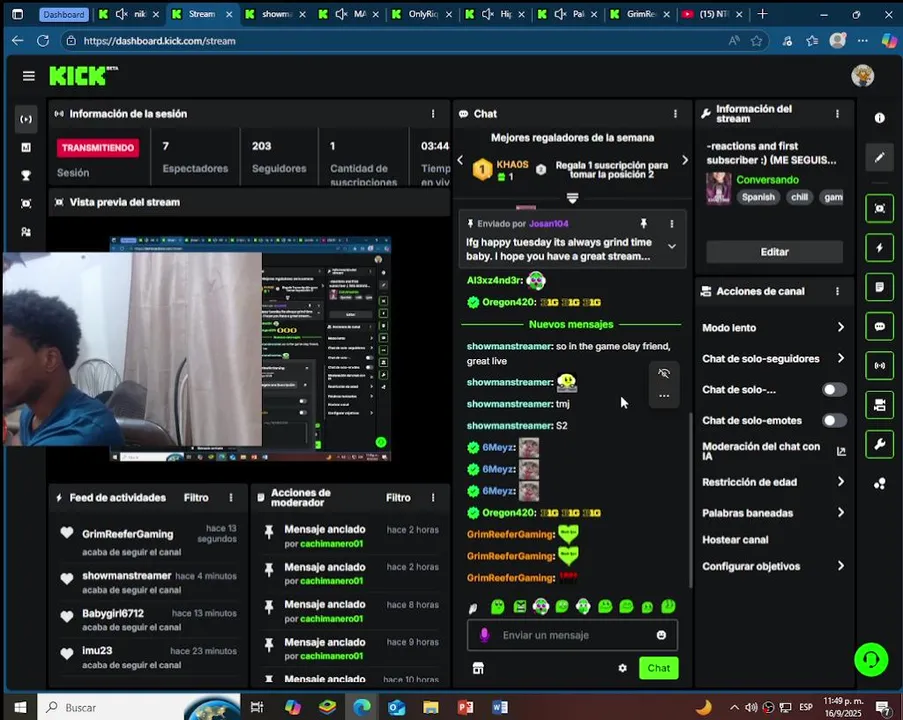This screenshot has height=720, width=903.
Task: Click the lightning bolt icon in right sidebar
Action: 879,248
